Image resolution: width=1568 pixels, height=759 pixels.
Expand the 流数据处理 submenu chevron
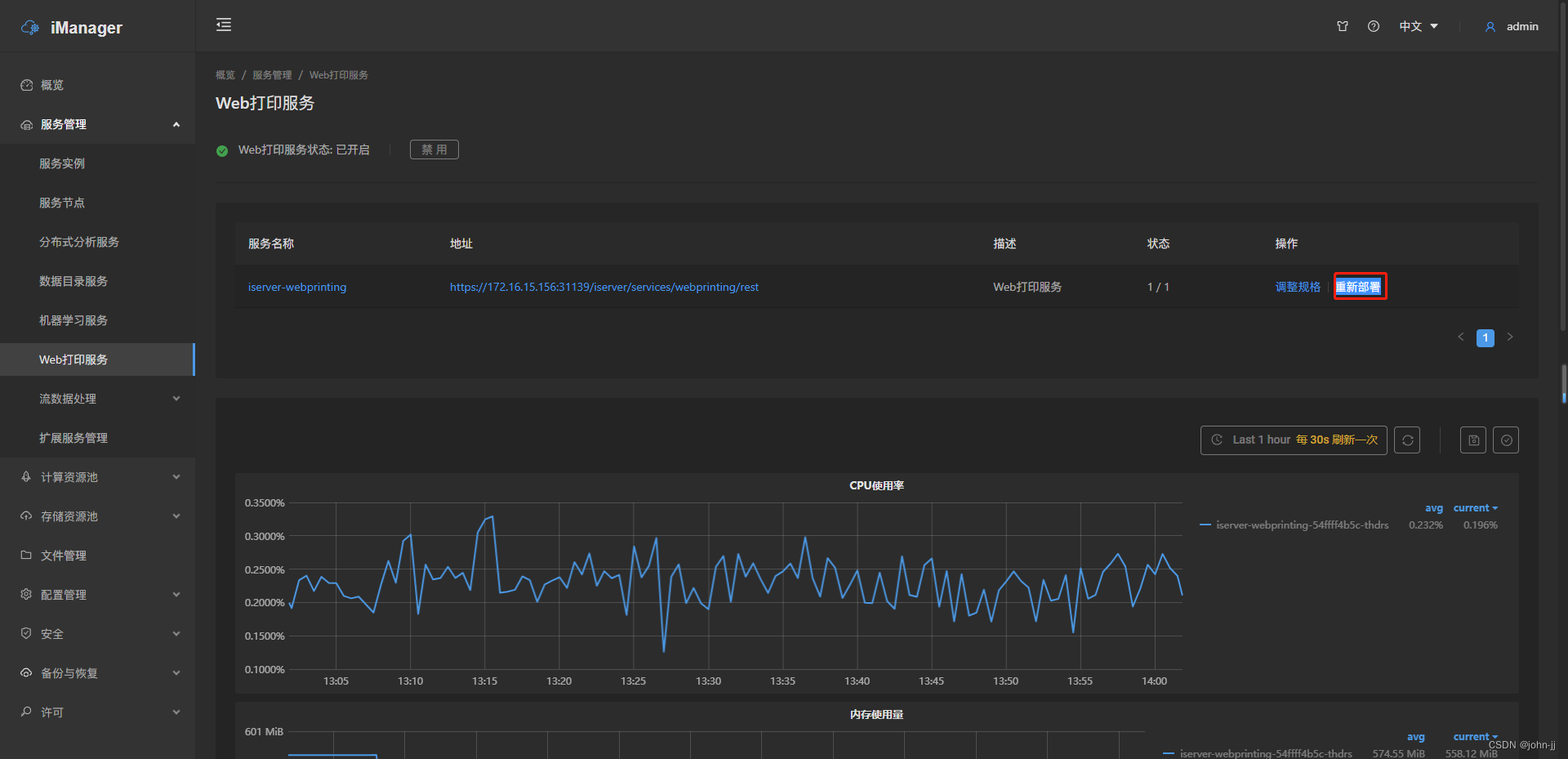pos(176,399)
